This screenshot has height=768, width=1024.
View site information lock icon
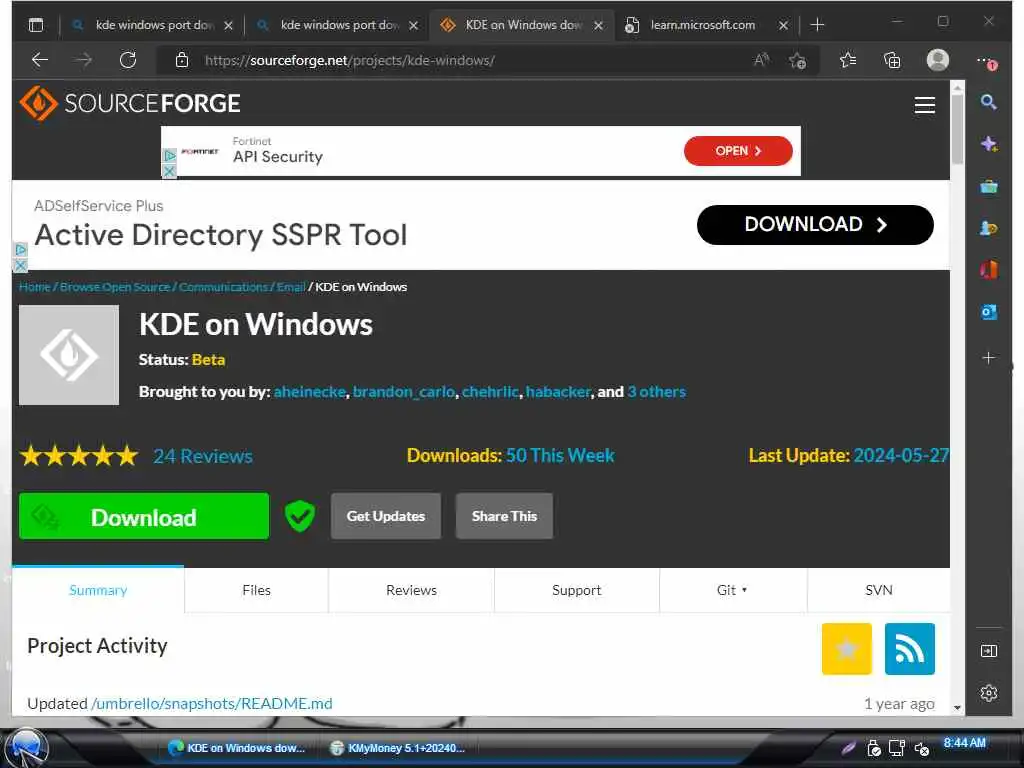[x=182, y=60]
